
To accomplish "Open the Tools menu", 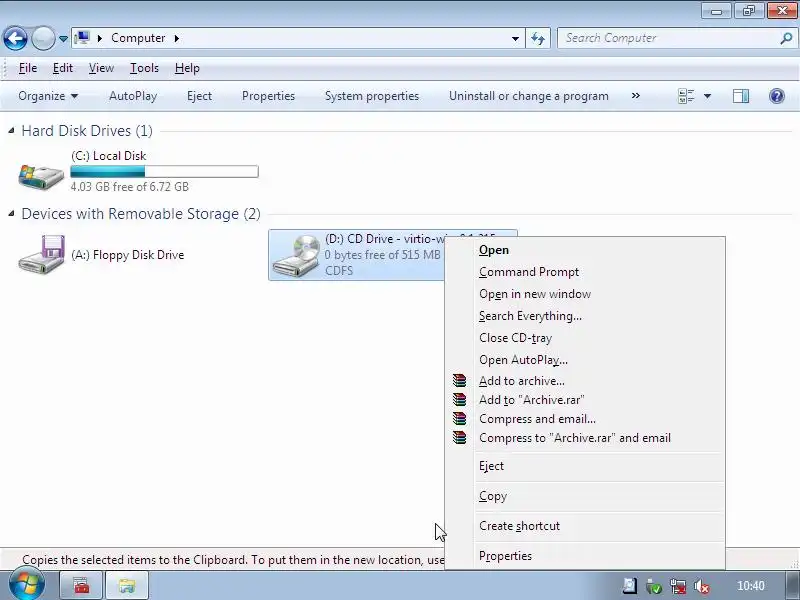I will (144, 68).
